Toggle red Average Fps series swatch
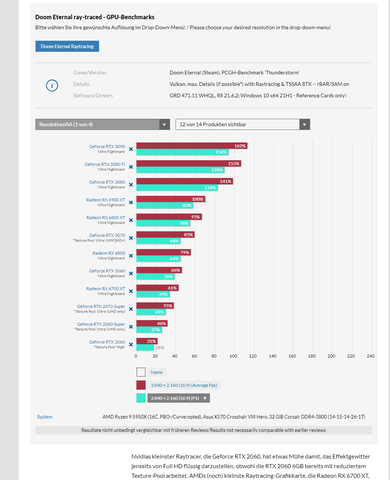Viewport: 390px width, 480px height. (x=141, y=385)
